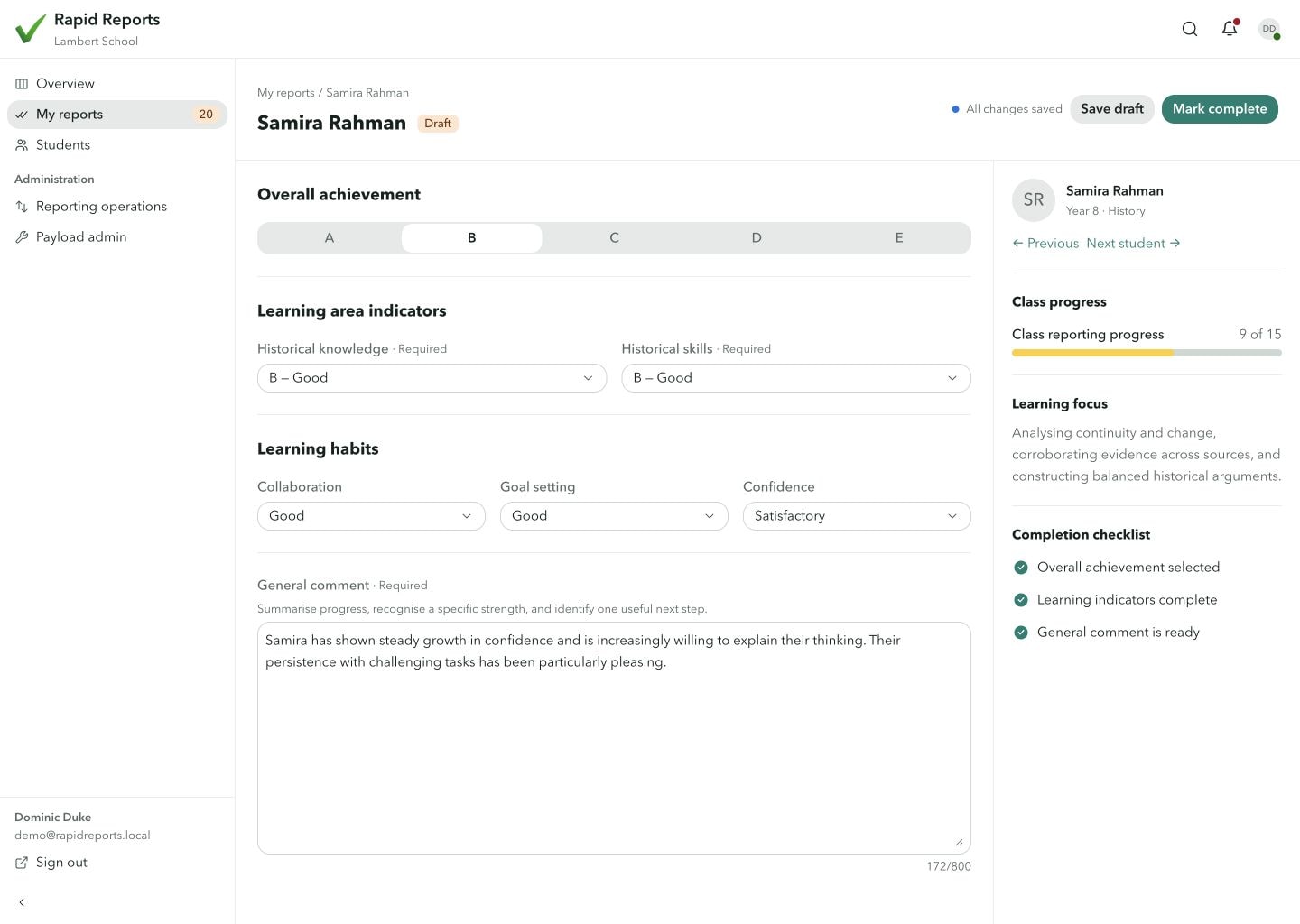Image resolution: width=1300 pixels, height=924 pixels.
Task: Click the Samira Rahman page heading
Action: tap(331, 124)
